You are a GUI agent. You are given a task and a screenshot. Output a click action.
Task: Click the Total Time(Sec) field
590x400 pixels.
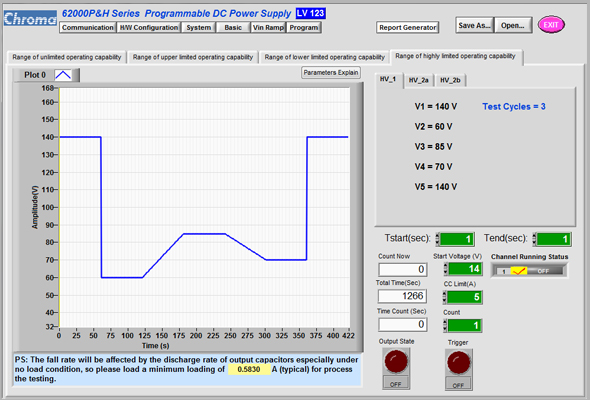pos(402,296)
